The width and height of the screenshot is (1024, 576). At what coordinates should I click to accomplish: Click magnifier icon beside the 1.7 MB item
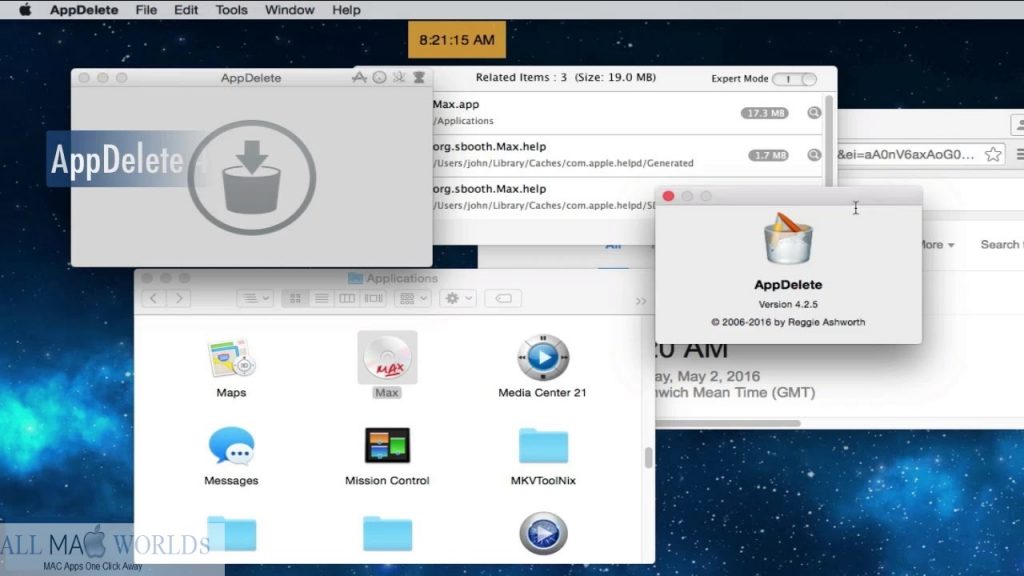coord(814,155)
